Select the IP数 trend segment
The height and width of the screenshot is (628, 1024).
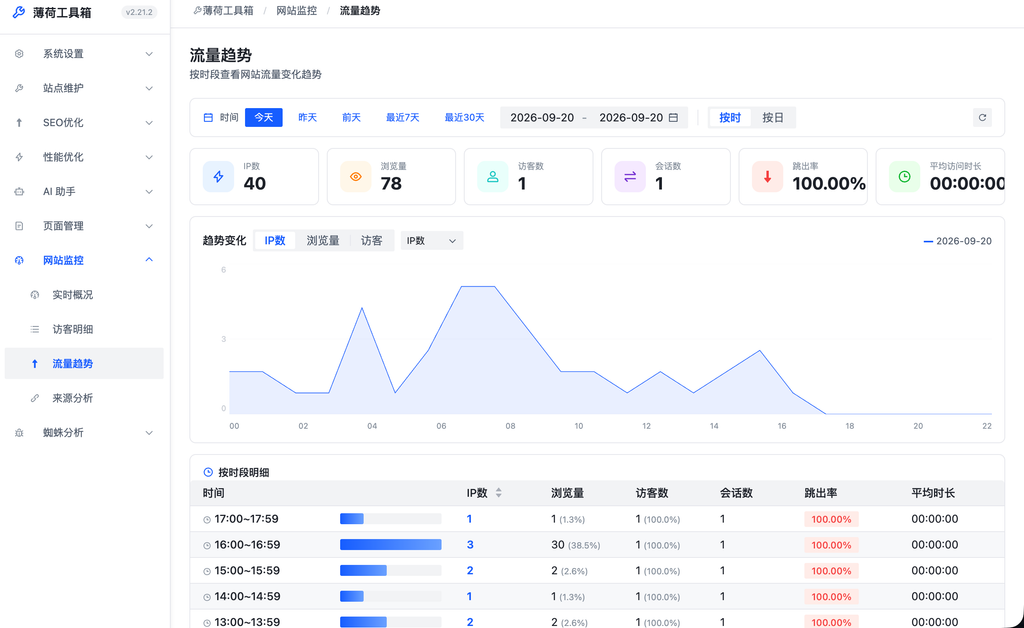pyautogui.click(x=275, y=241)
